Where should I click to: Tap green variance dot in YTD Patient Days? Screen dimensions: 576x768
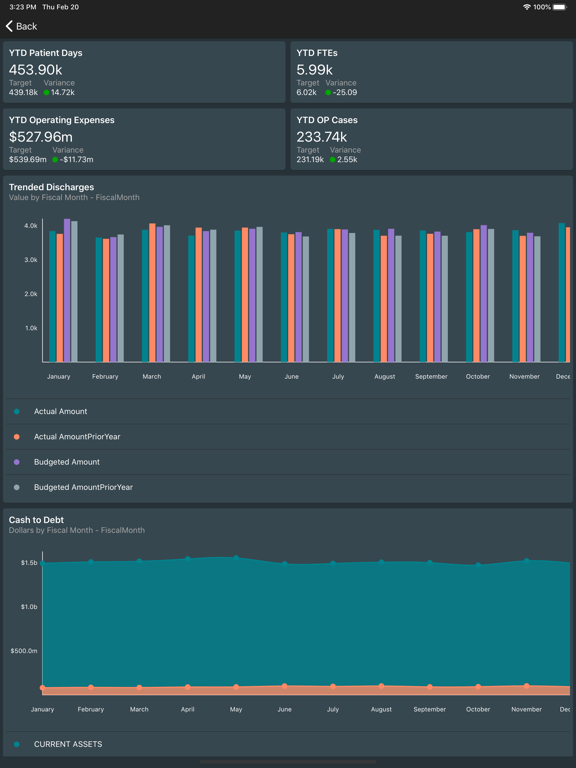47,92
